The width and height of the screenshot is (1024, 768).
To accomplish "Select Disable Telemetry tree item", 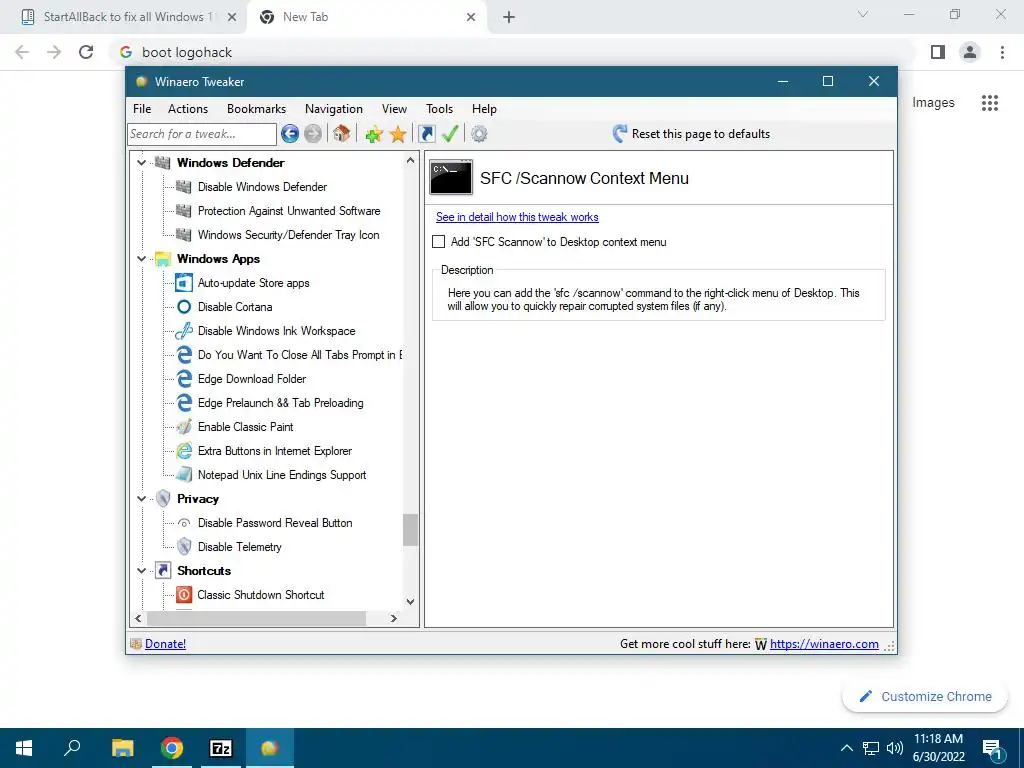I will tap(239, 547).
